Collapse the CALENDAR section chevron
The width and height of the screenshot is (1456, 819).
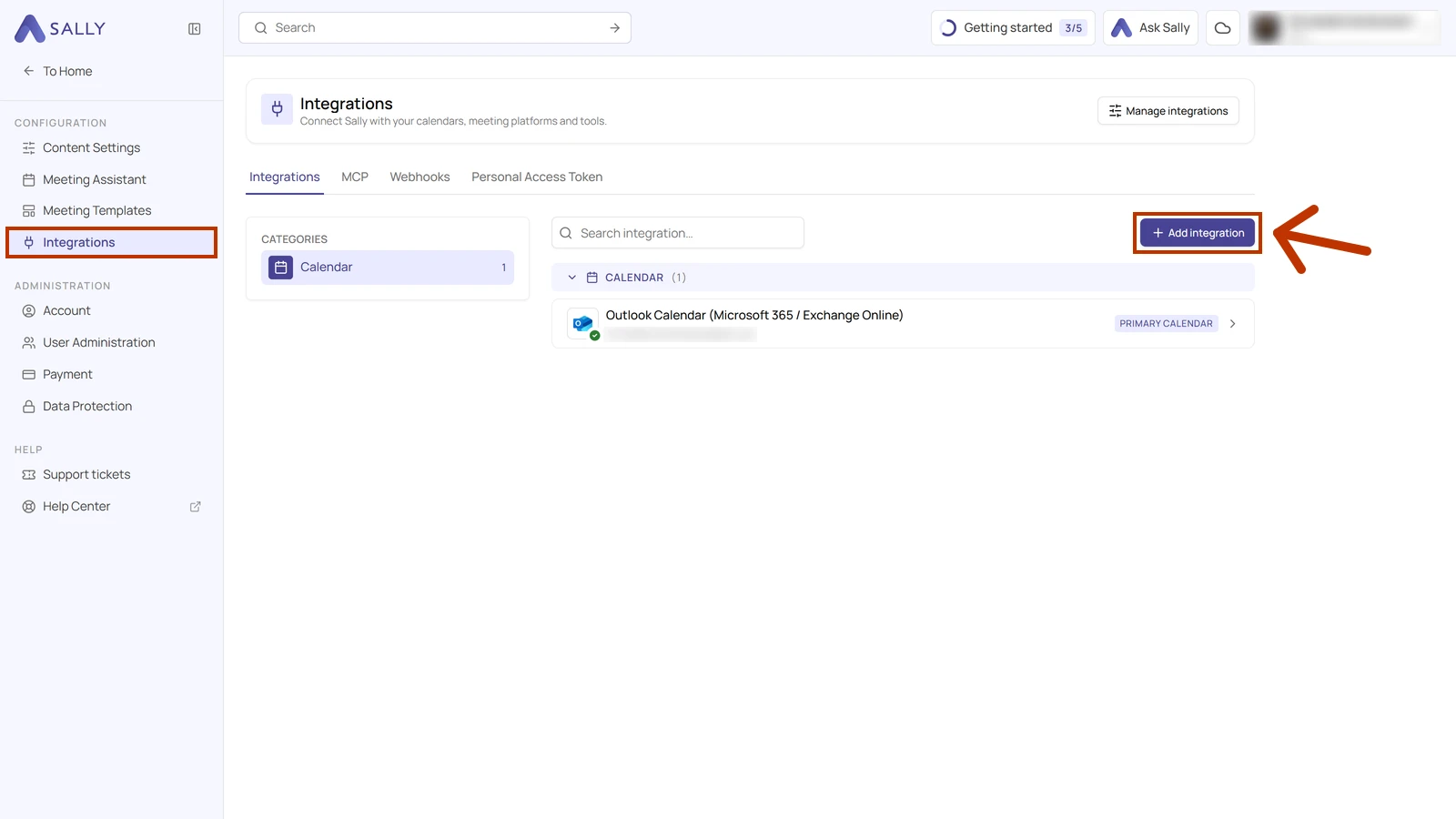point(572,278)
